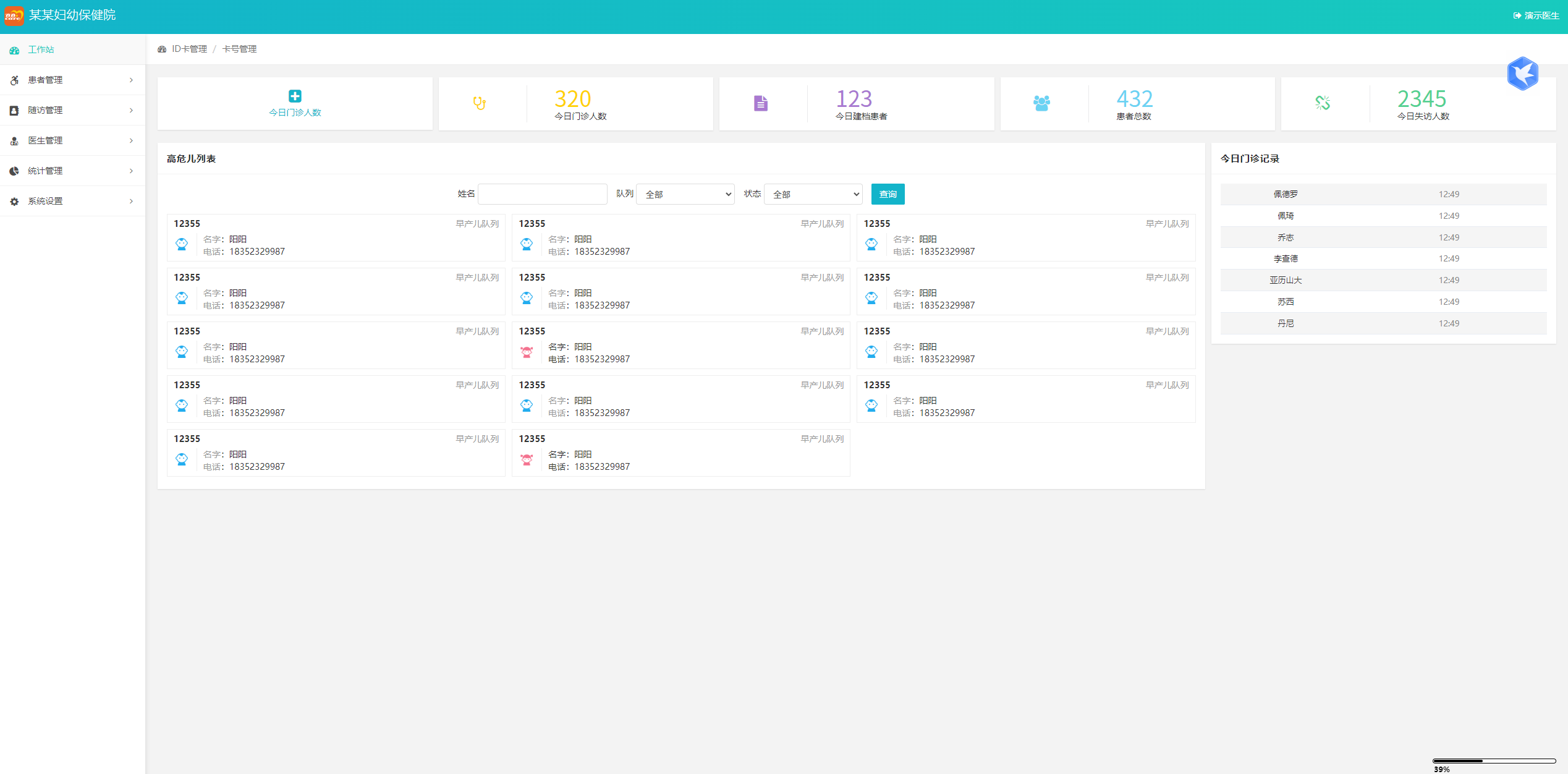Click the 演示医生 user link

pos(1541,15)
